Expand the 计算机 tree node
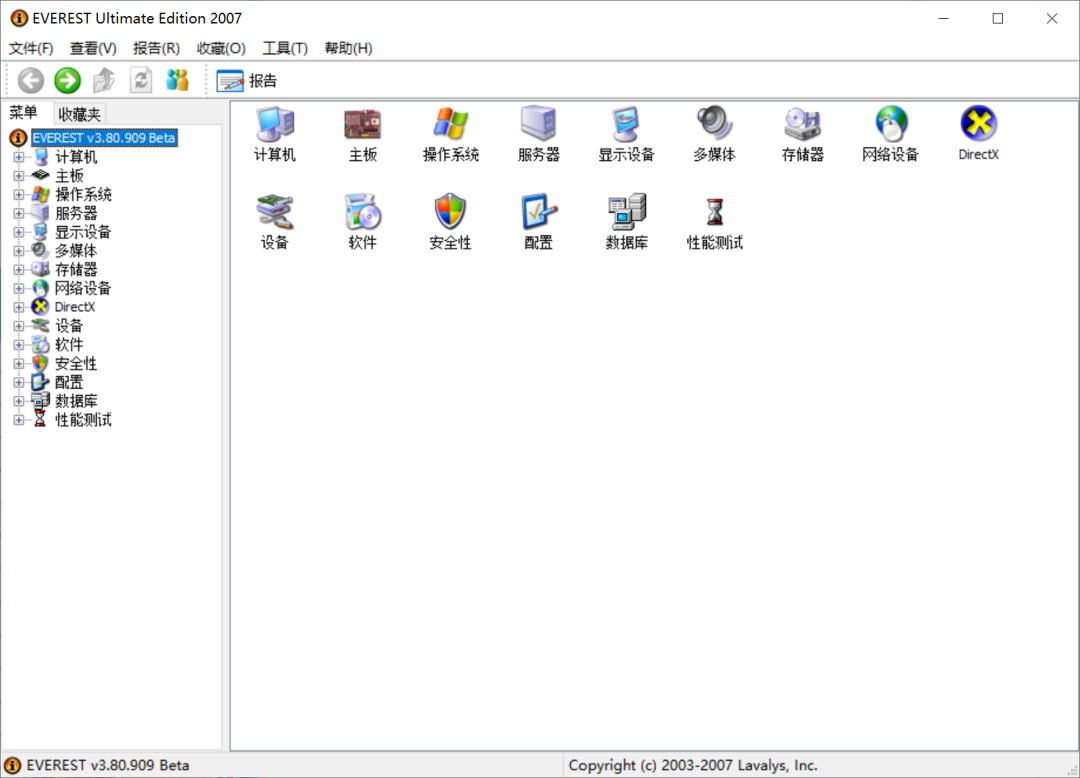The width and height of the screenshot is (1080, 778). tap(19, 157)
